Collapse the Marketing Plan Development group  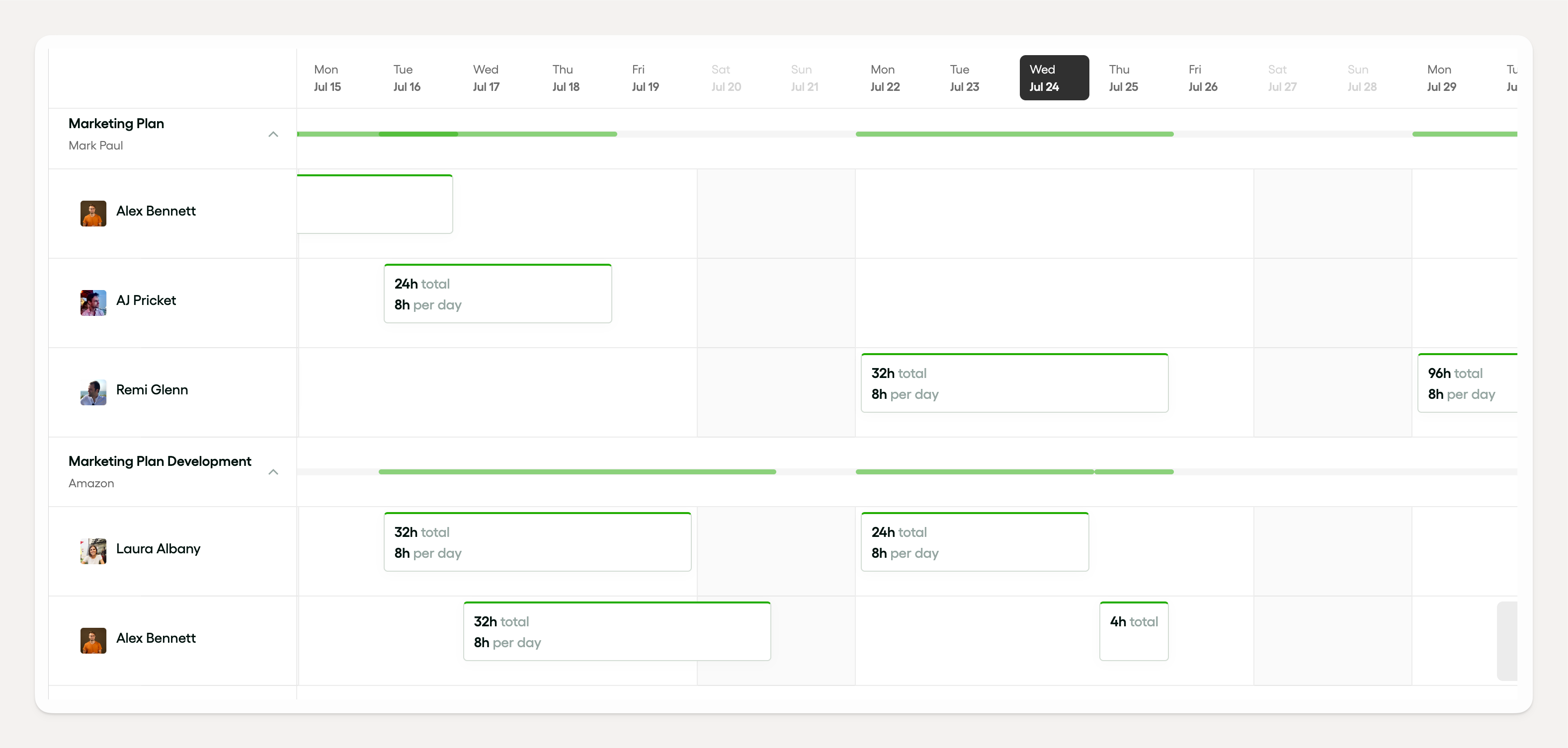(273, 472)
